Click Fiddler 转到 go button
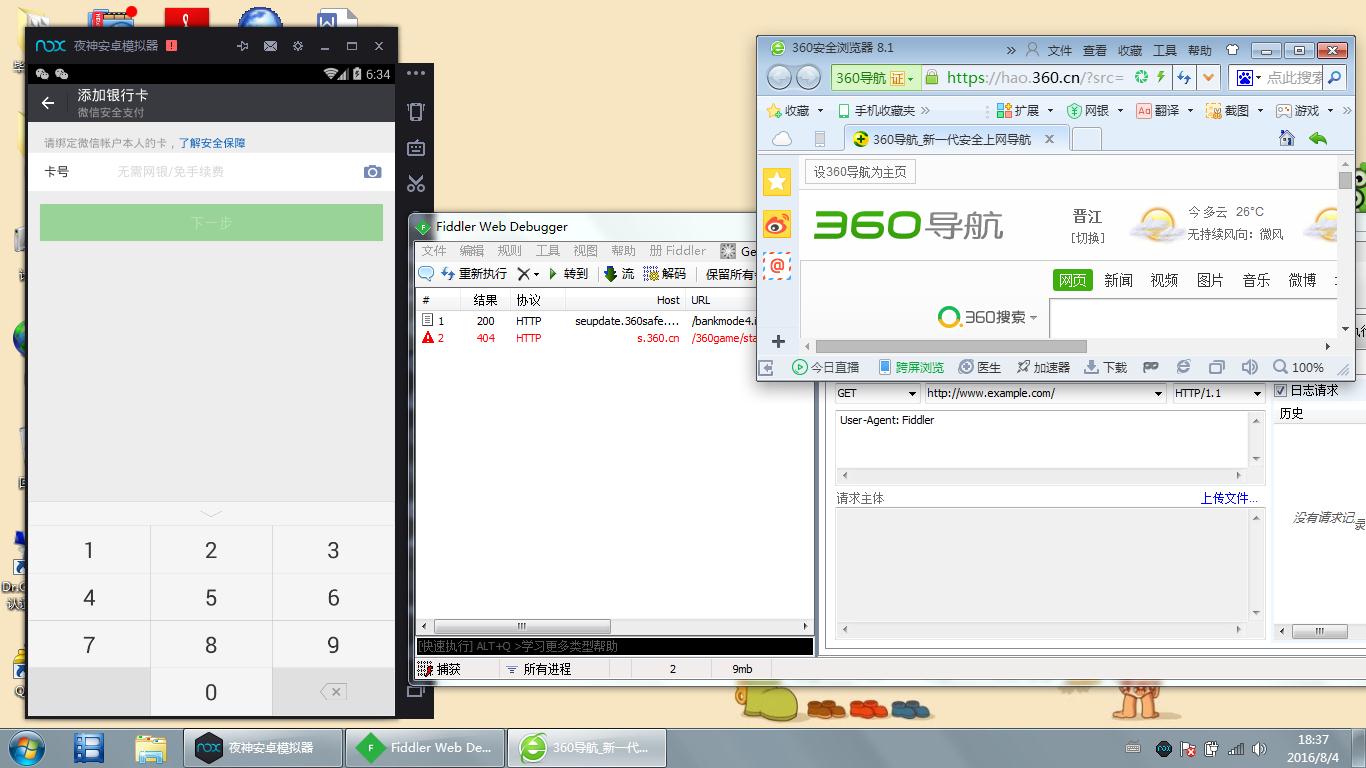 coord(568,273)
